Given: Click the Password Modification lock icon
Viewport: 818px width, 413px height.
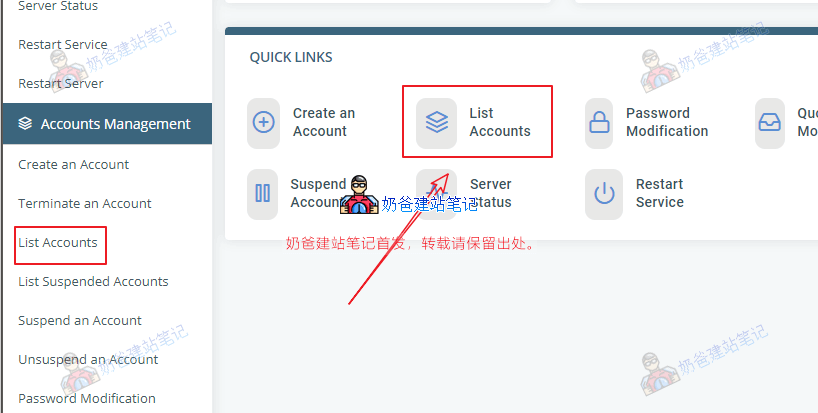Looking at the screenshot, I should 599,123.
